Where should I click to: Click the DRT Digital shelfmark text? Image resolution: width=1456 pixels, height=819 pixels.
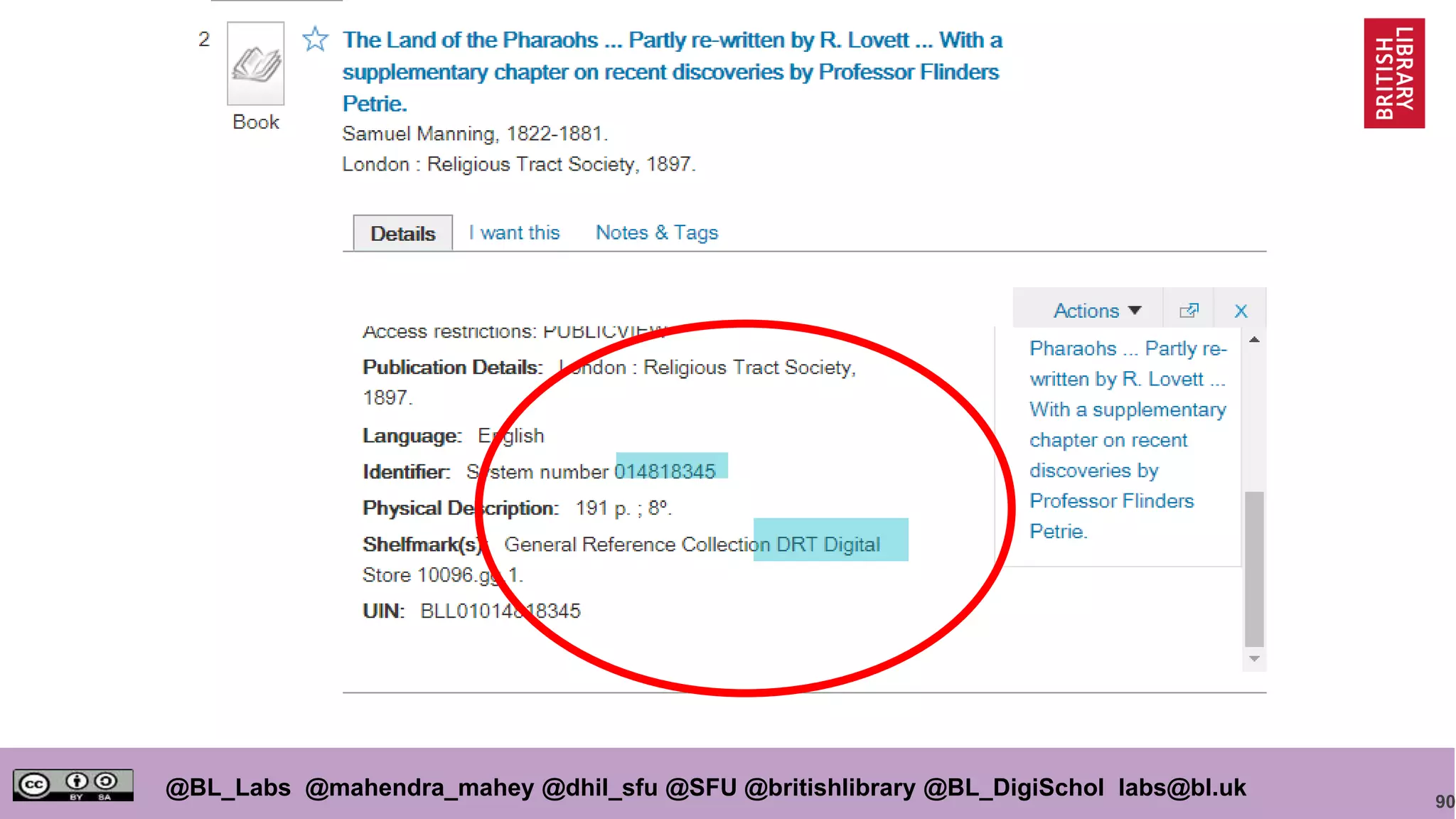point(828,544)
